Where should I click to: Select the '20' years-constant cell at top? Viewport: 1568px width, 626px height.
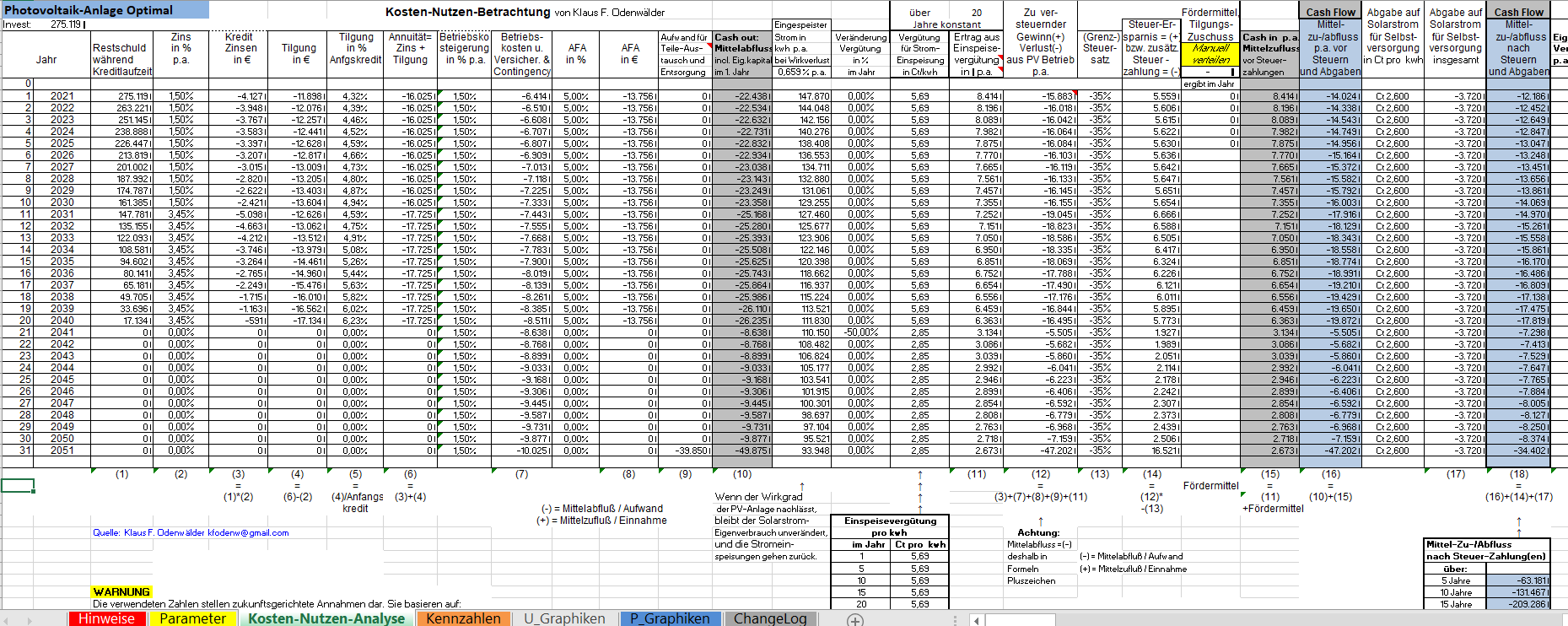tap(977, 13)
